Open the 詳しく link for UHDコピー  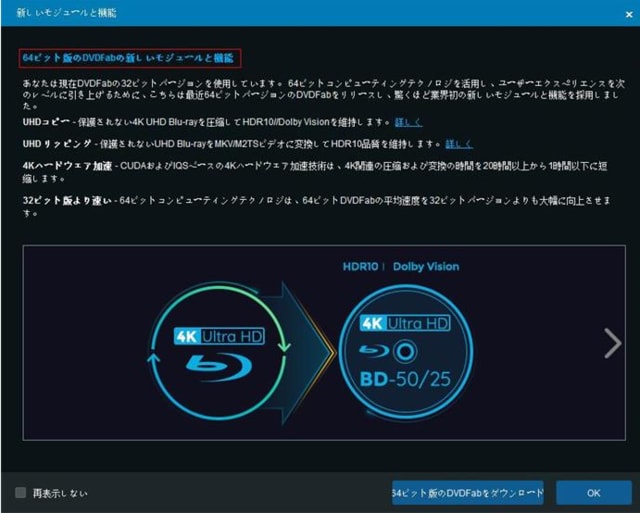(408, 122)
